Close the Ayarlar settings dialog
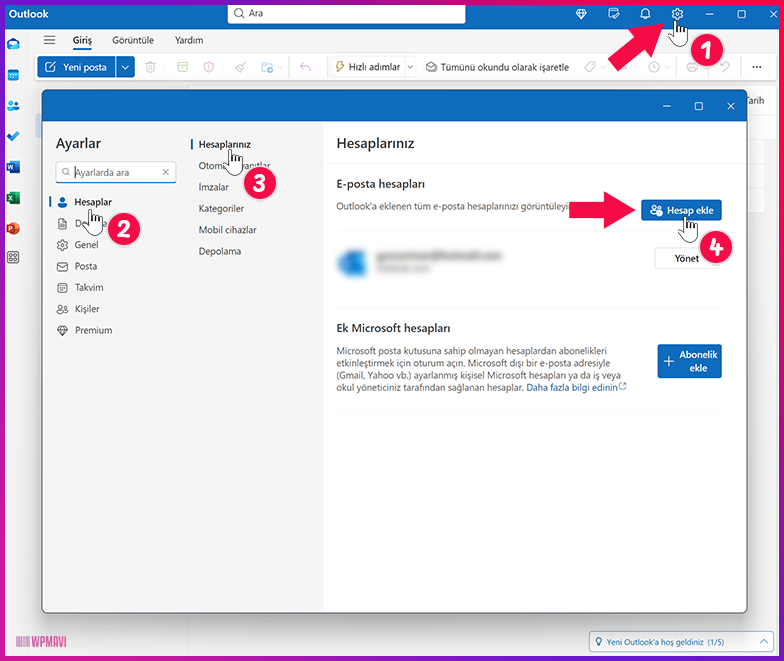Image resolution: width=784 pixels, height=661 pixels. pyautogui.click(x=730, y=106)
